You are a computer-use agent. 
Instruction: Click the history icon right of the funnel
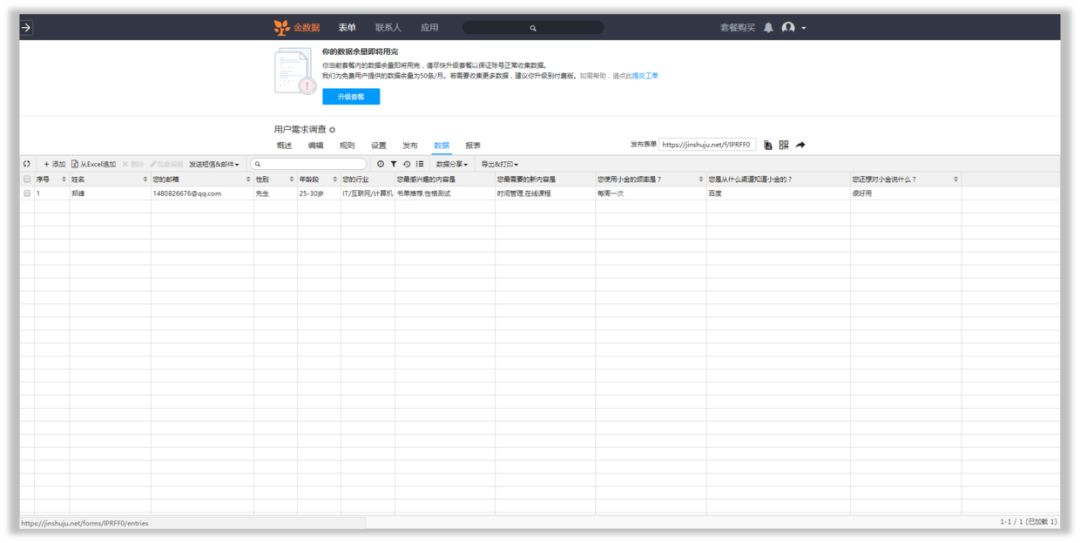tap(406, 164)
